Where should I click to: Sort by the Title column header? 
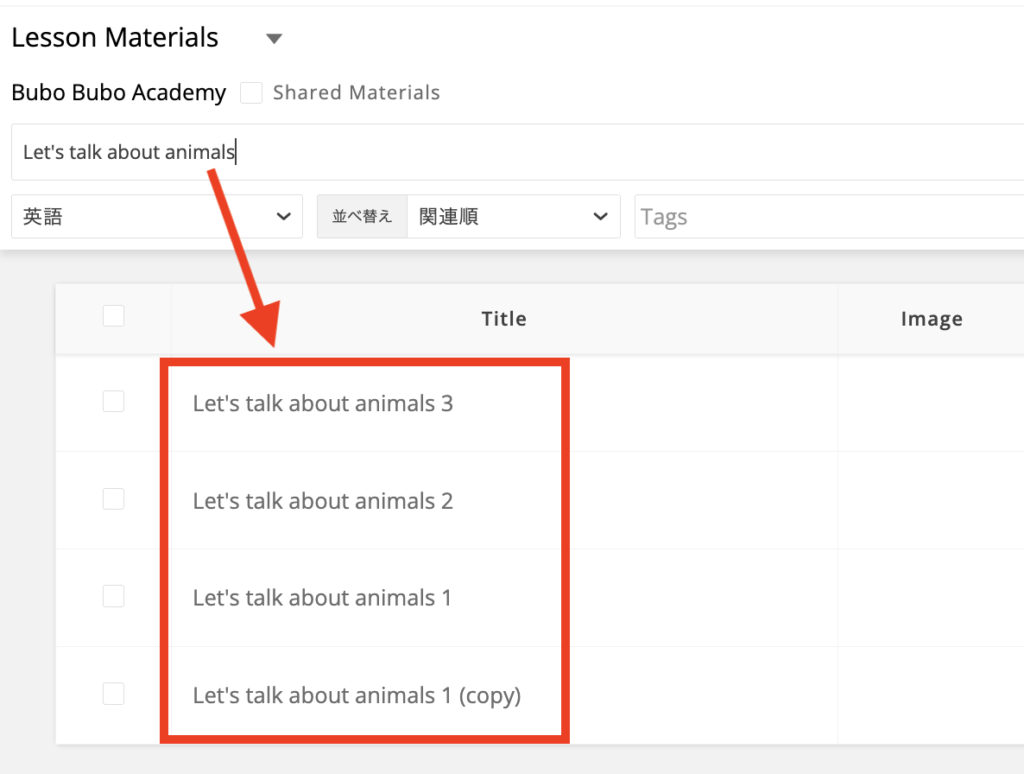coord(503,319)
